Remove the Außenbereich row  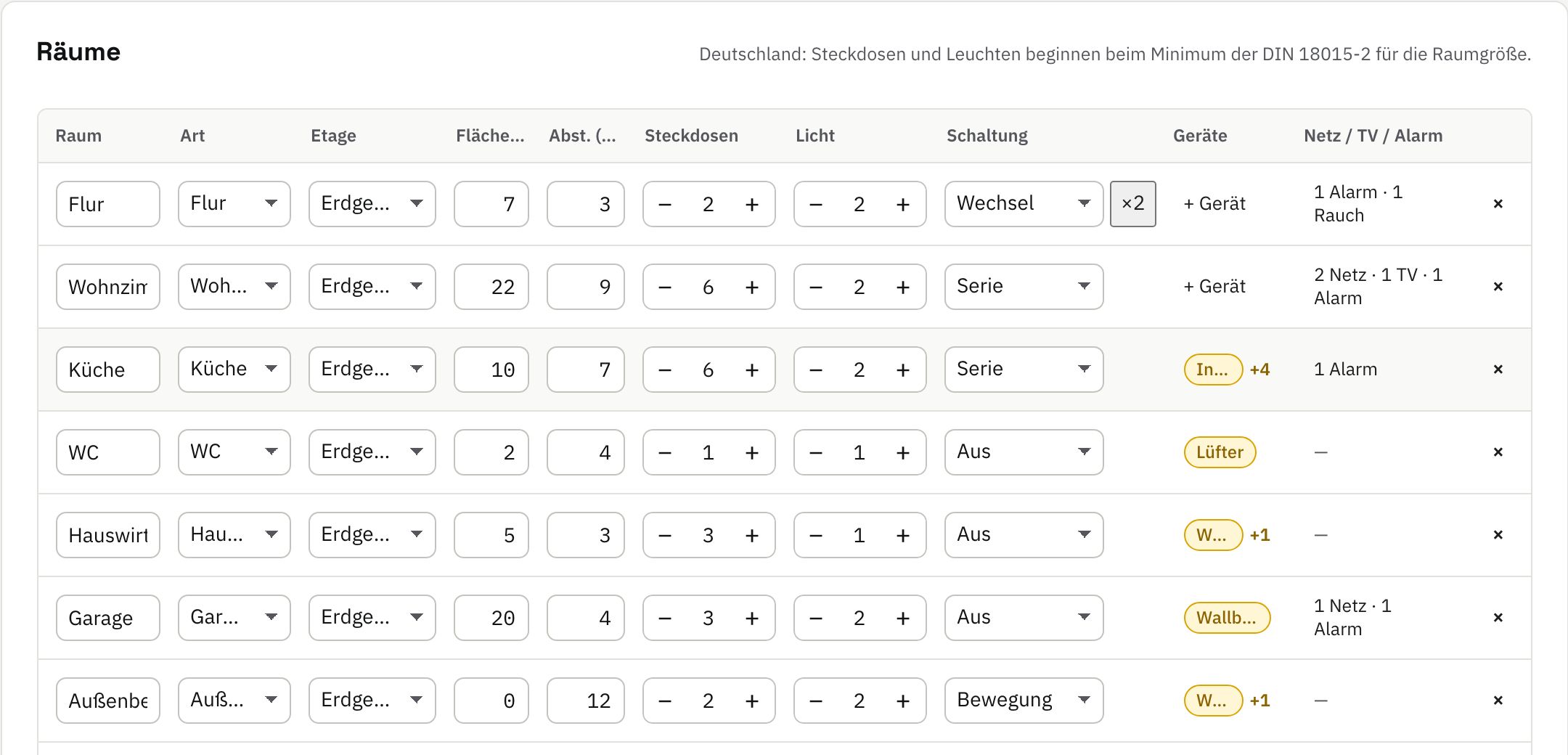click(x=1498, y=701)
